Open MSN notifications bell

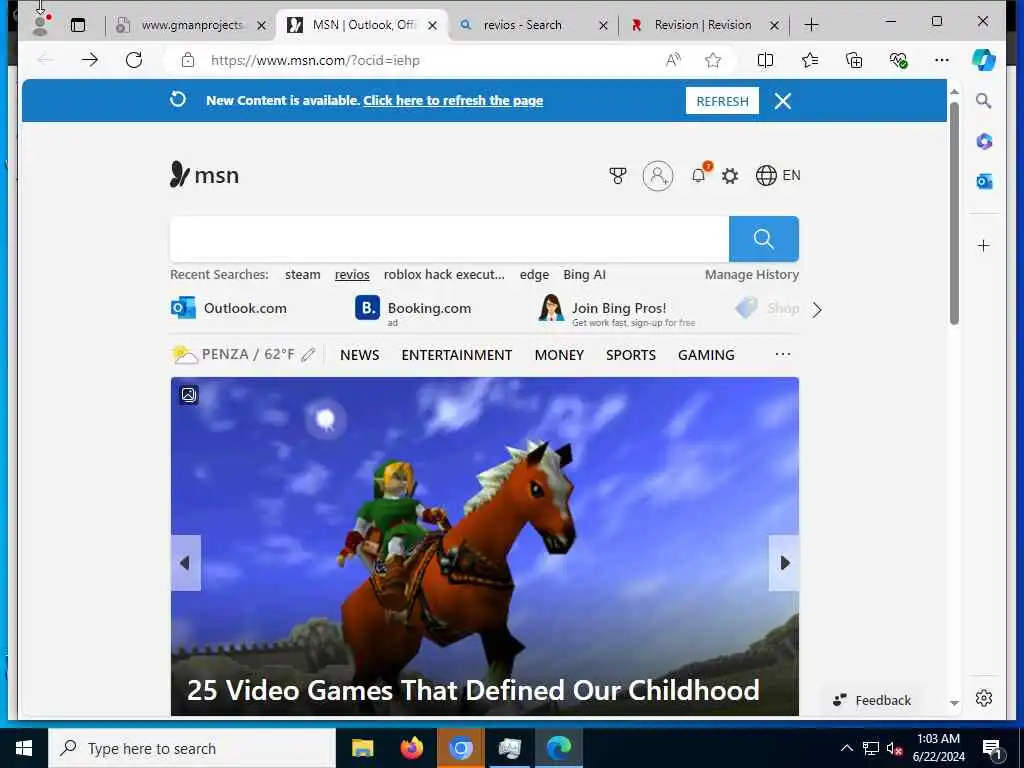click(x=699, y=175)
